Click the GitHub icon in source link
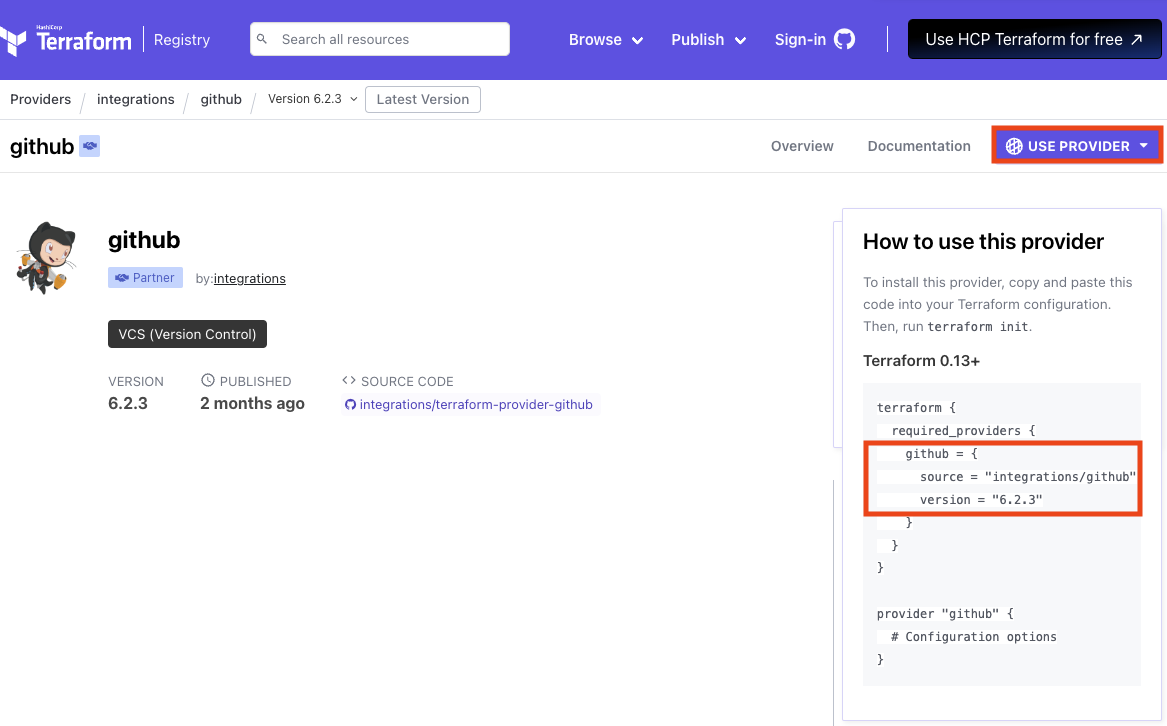 pyautogui.click(x=350, y=404)
